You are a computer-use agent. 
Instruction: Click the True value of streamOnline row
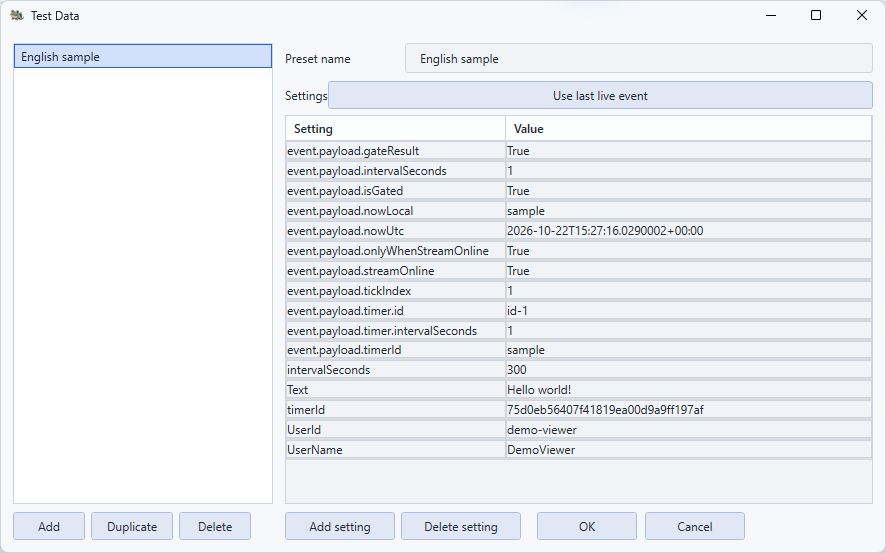(x=688, y=271)
